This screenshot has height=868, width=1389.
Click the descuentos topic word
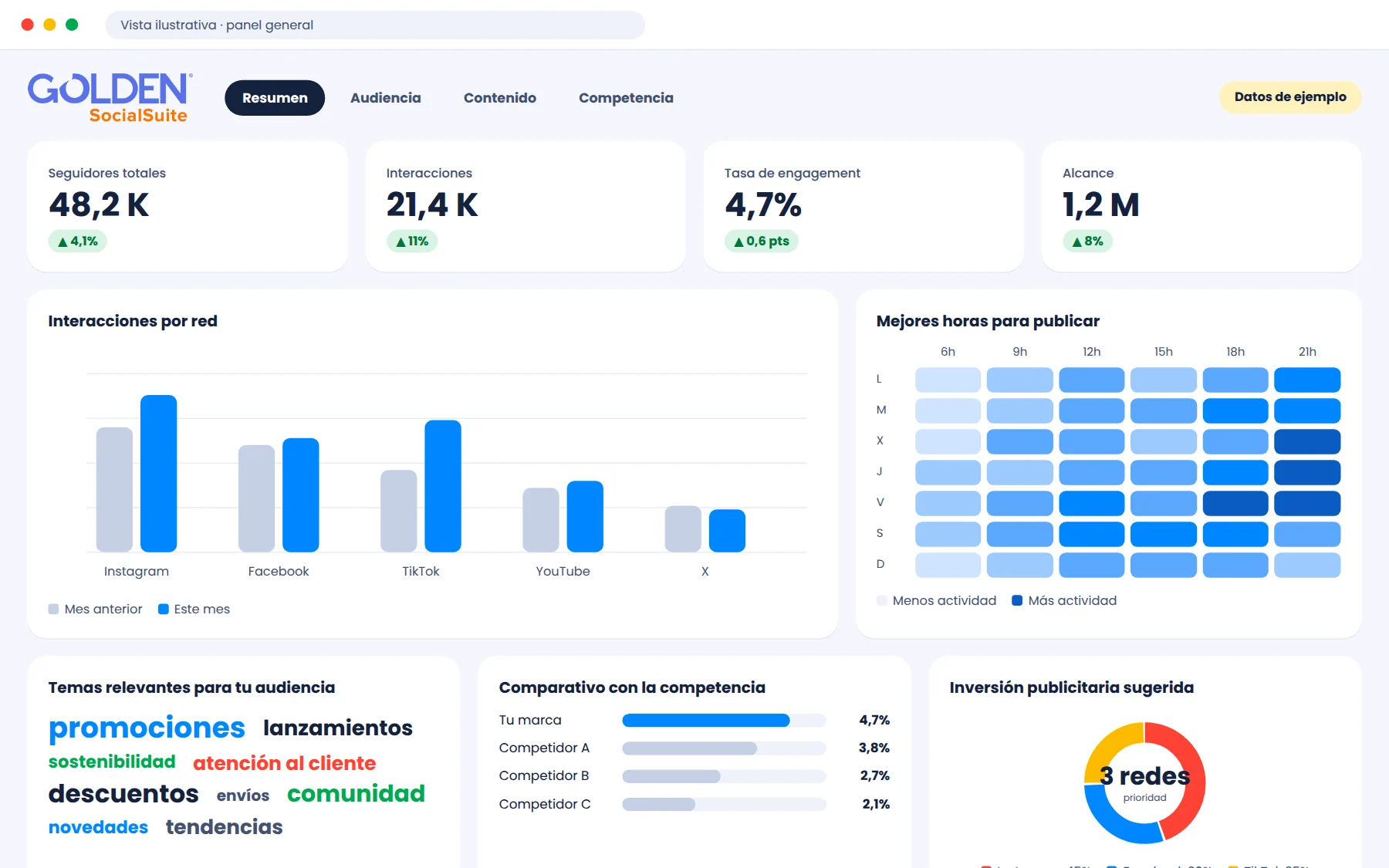coord(123,793)
